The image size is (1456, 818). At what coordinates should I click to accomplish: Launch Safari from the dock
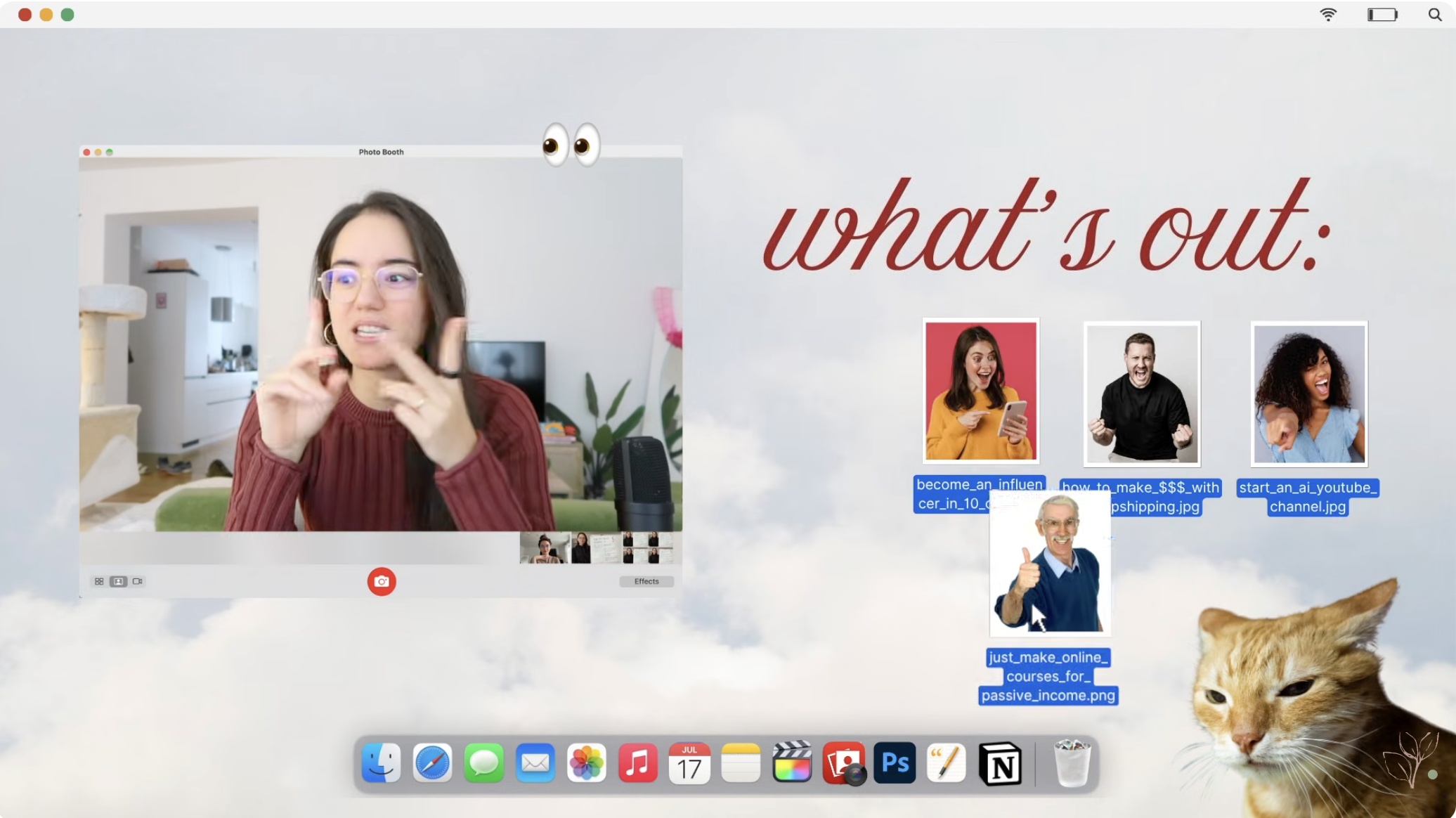click(432, 762)
